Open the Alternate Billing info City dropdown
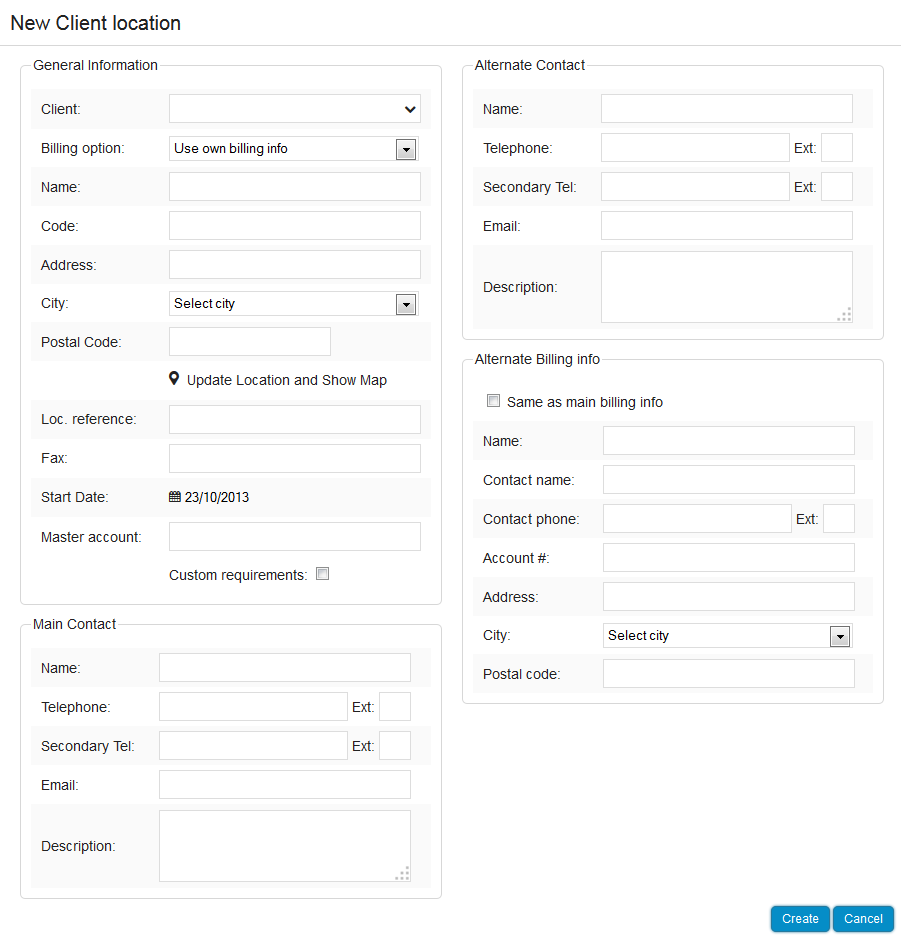The width and height of the screenshot is (901, 941). click(728, 636)
